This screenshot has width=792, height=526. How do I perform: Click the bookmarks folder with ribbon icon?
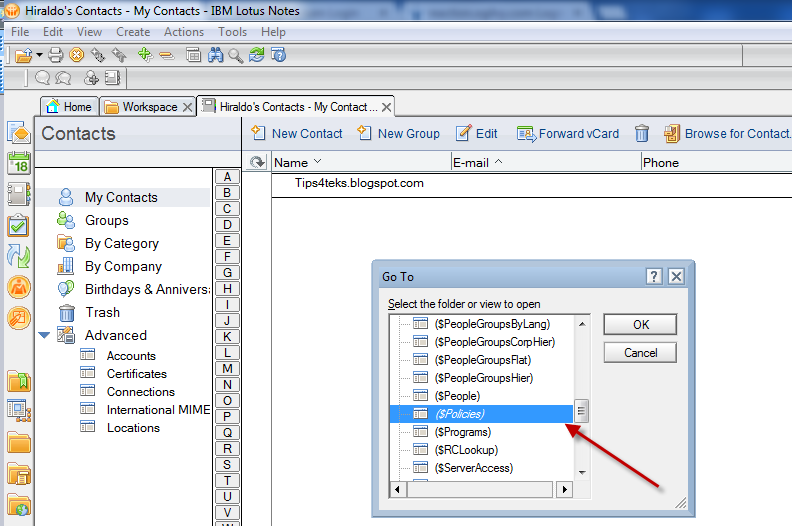pos(19,381)
